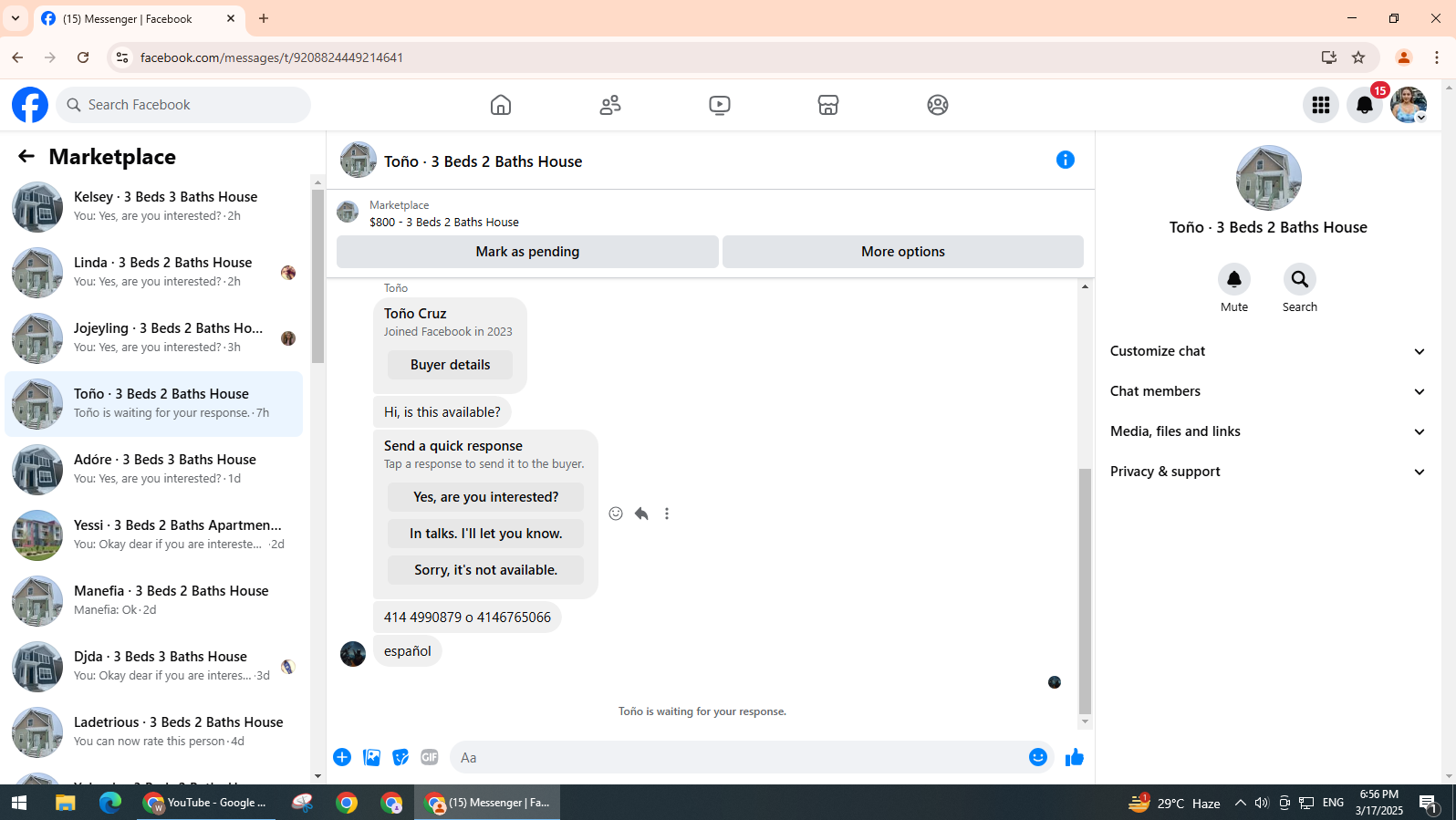Viewport: 1456px width, 820px height.
Task: Open a new browser tab
Action: [264, 18]
